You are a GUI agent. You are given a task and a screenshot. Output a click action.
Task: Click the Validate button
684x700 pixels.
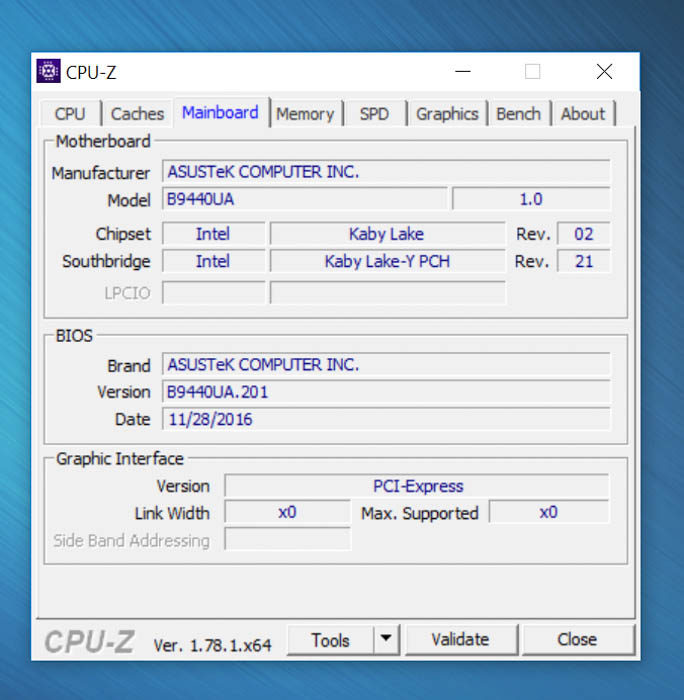pyautogui.click(x=461, y=640)
